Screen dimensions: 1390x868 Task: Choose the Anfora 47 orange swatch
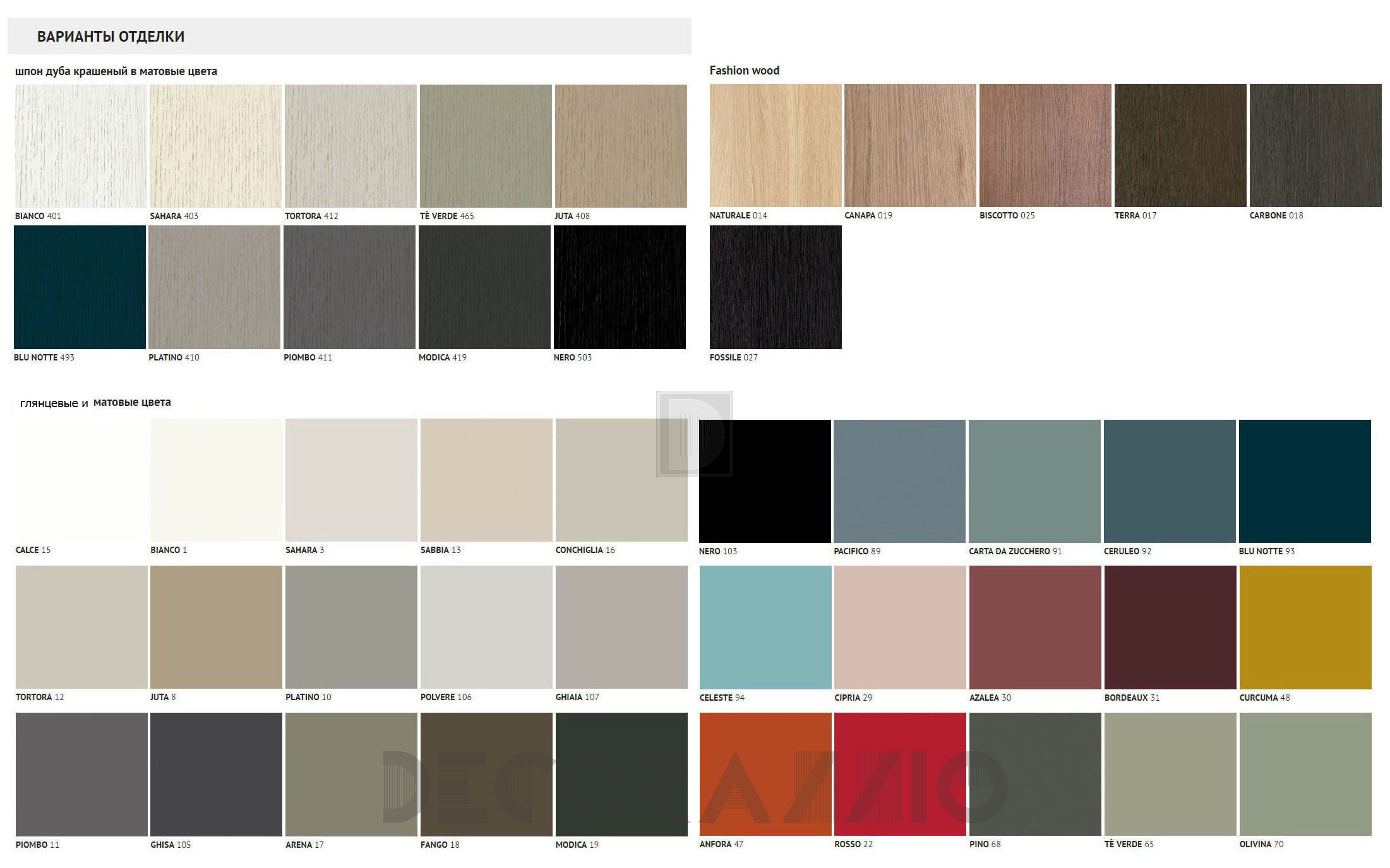(x=765, y=774)
